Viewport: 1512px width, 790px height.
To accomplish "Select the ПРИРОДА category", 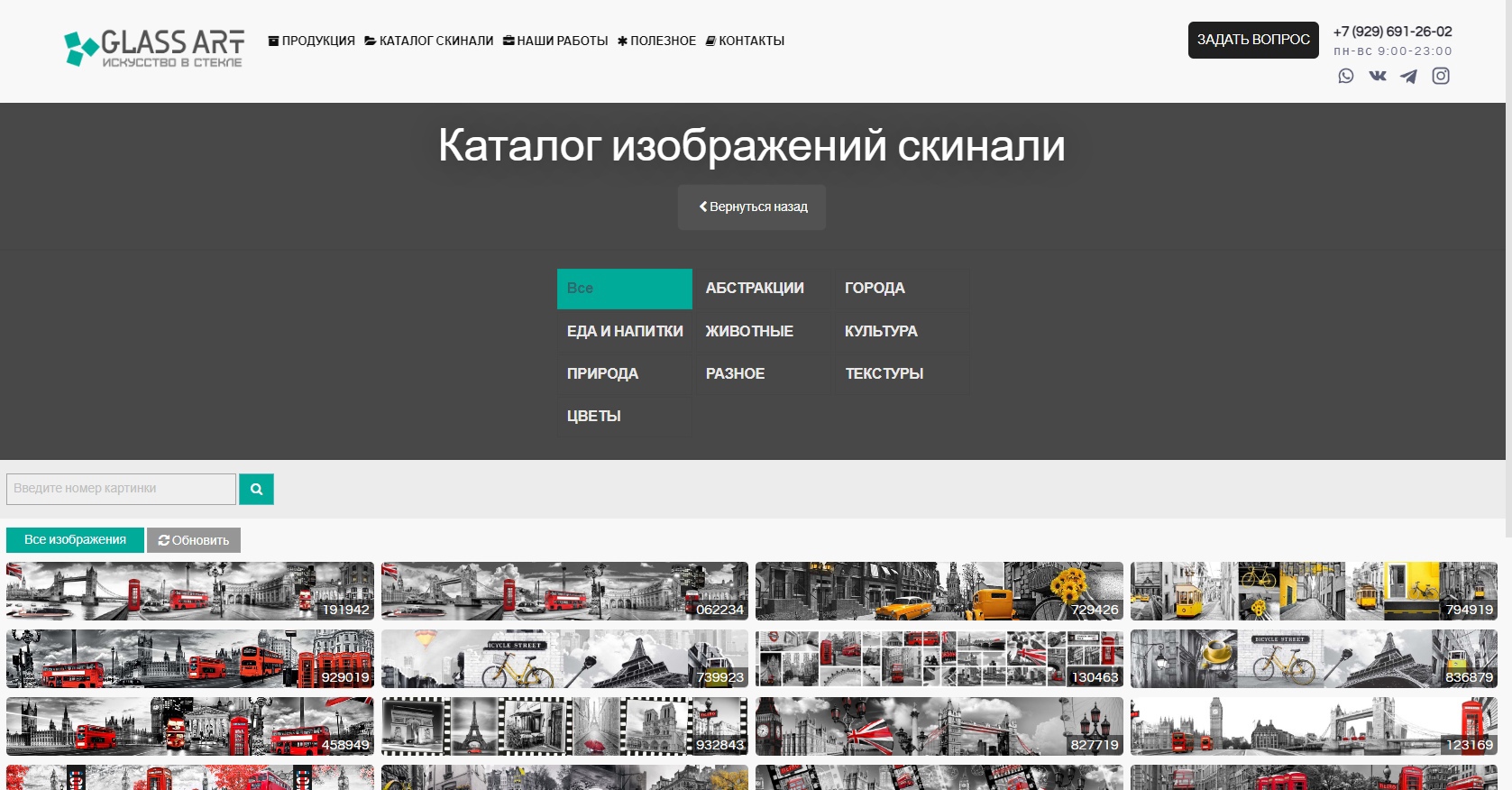I will pyautogui.click(x=625, y=373).
